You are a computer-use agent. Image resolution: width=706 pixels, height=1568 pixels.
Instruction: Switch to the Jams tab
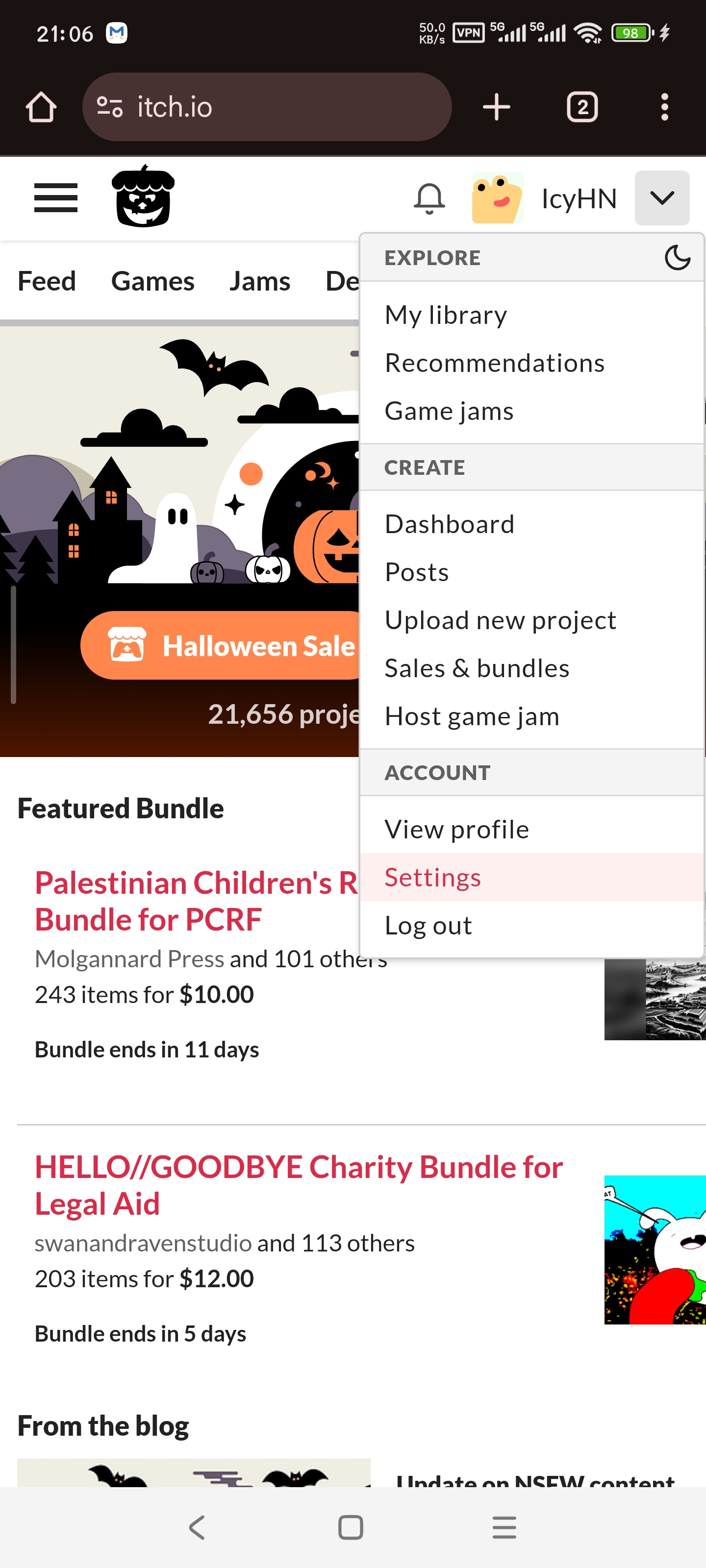259,281
